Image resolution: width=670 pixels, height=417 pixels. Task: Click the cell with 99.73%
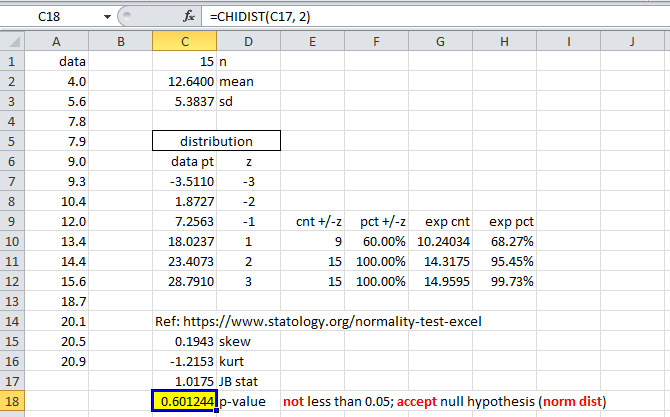point(505,281)
